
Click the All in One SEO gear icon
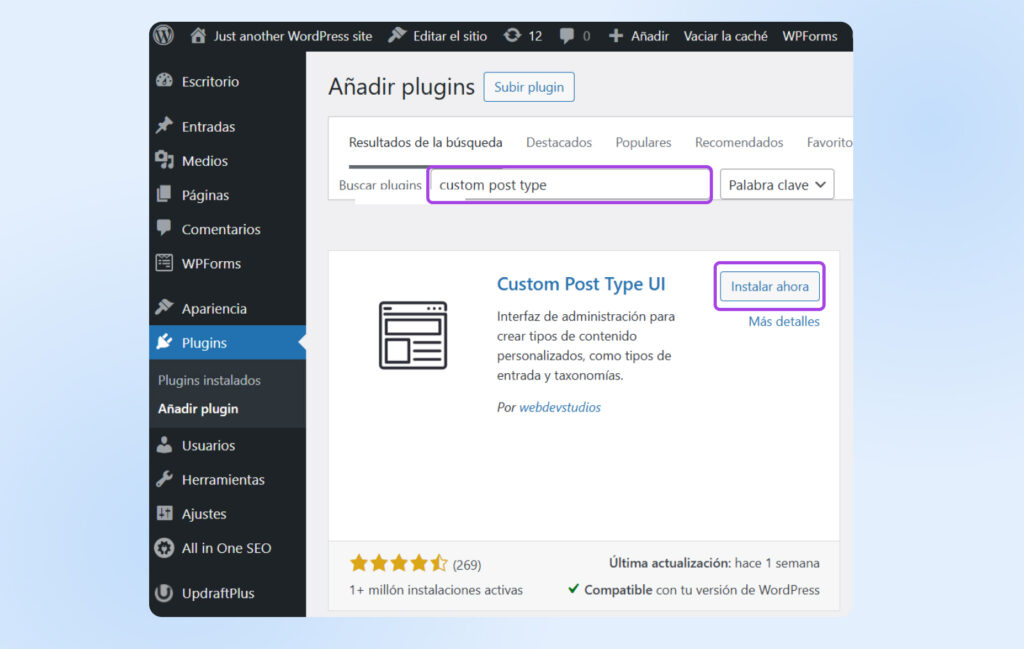(x=165, y=548)
